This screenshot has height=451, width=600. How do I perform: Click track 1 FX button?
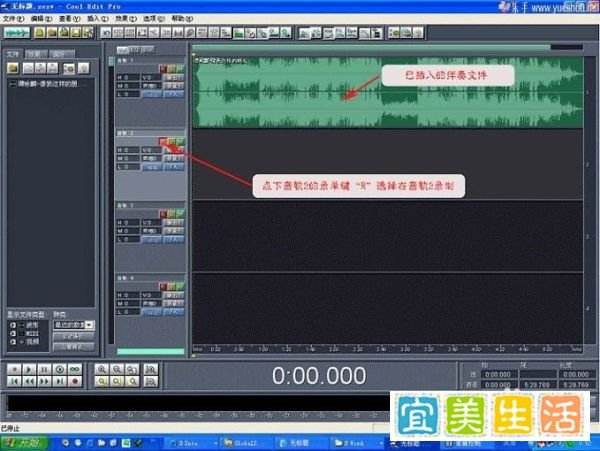pos(174,94)
